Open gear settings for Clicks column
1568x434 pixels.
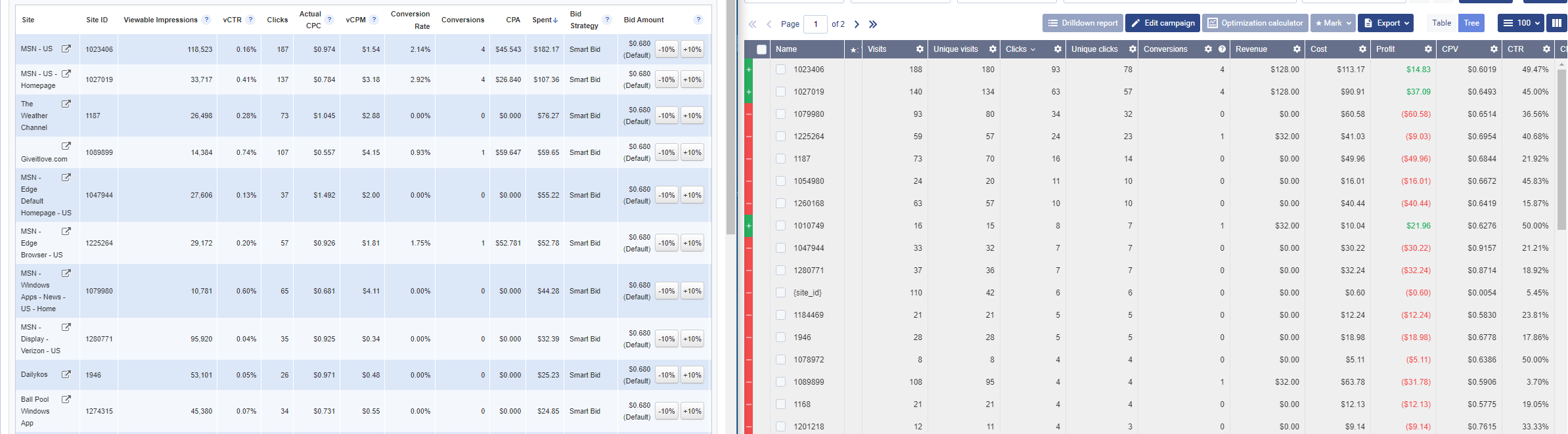coord(1058,49)
